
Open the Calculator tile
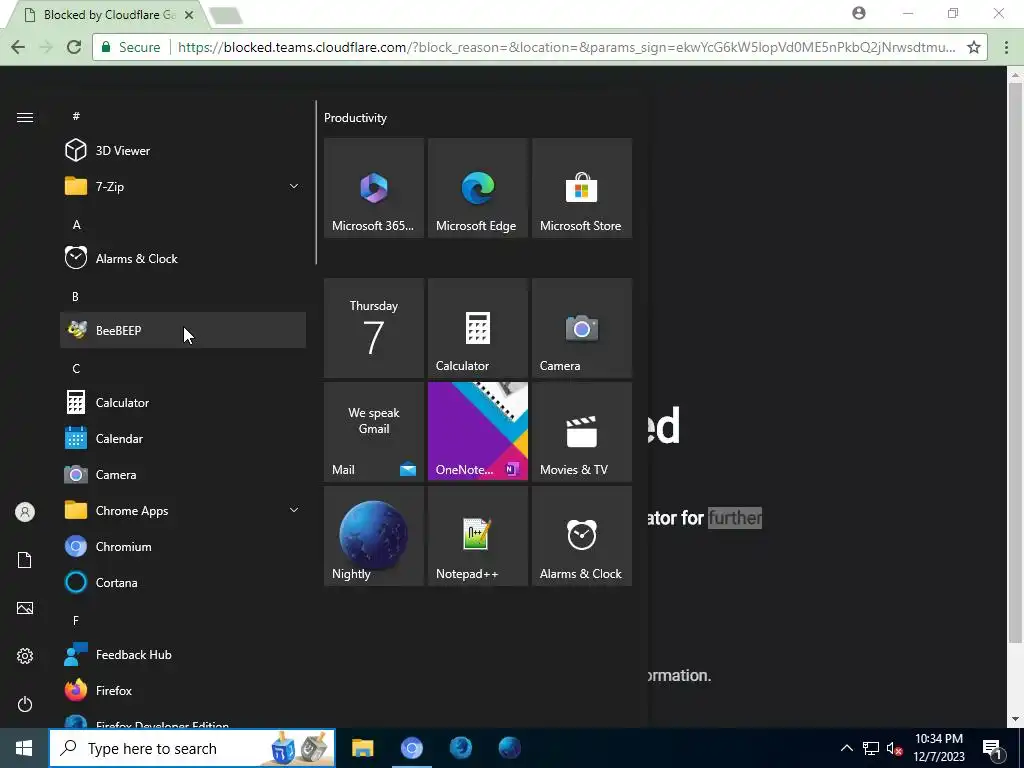pyautogui.click(x=477, y=328)
